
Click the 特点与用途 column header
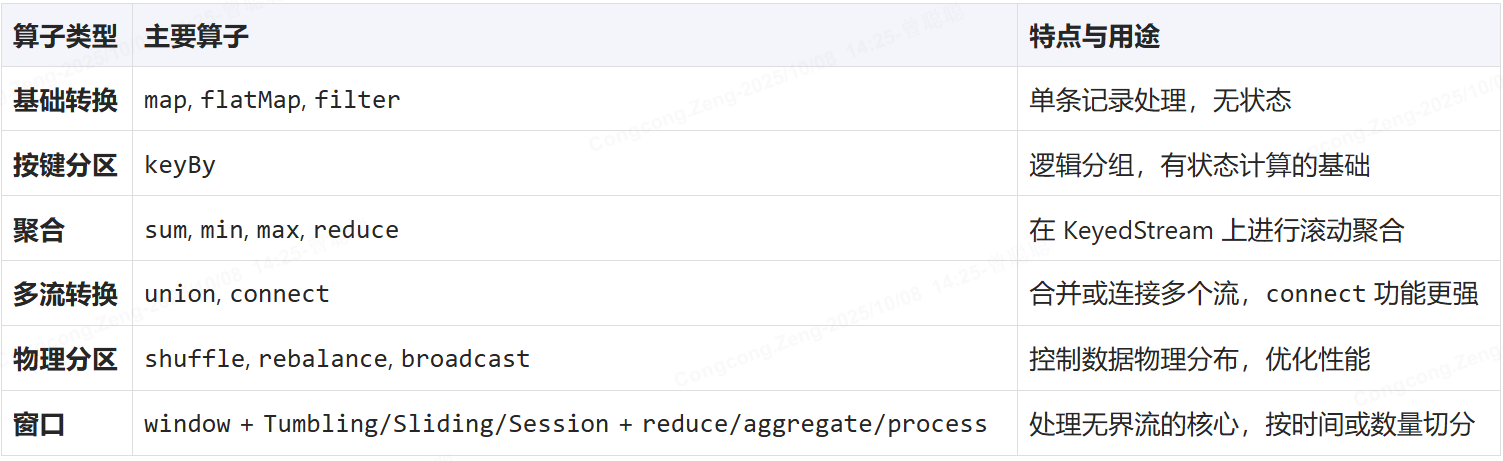pos(1094,38)
